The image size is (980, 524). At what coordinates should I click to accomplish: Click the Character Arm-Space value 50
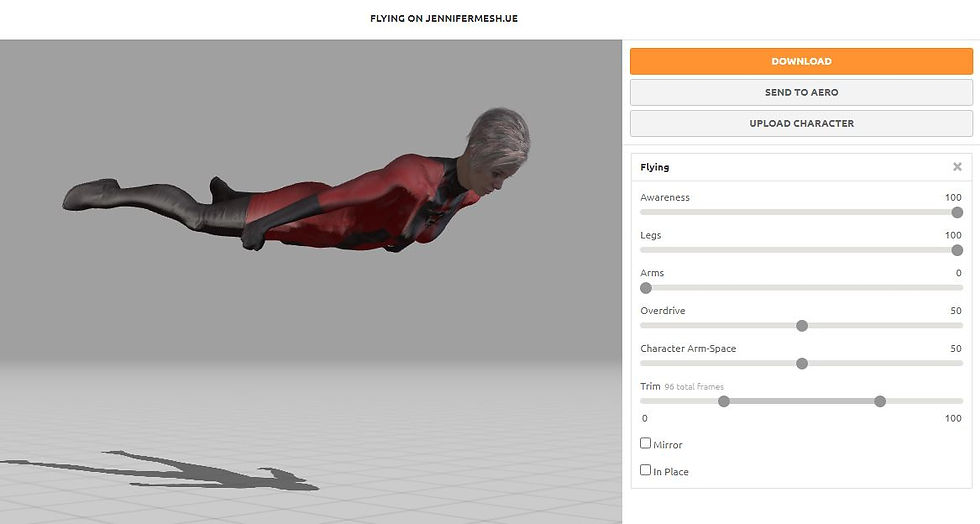tap(956, 348)
